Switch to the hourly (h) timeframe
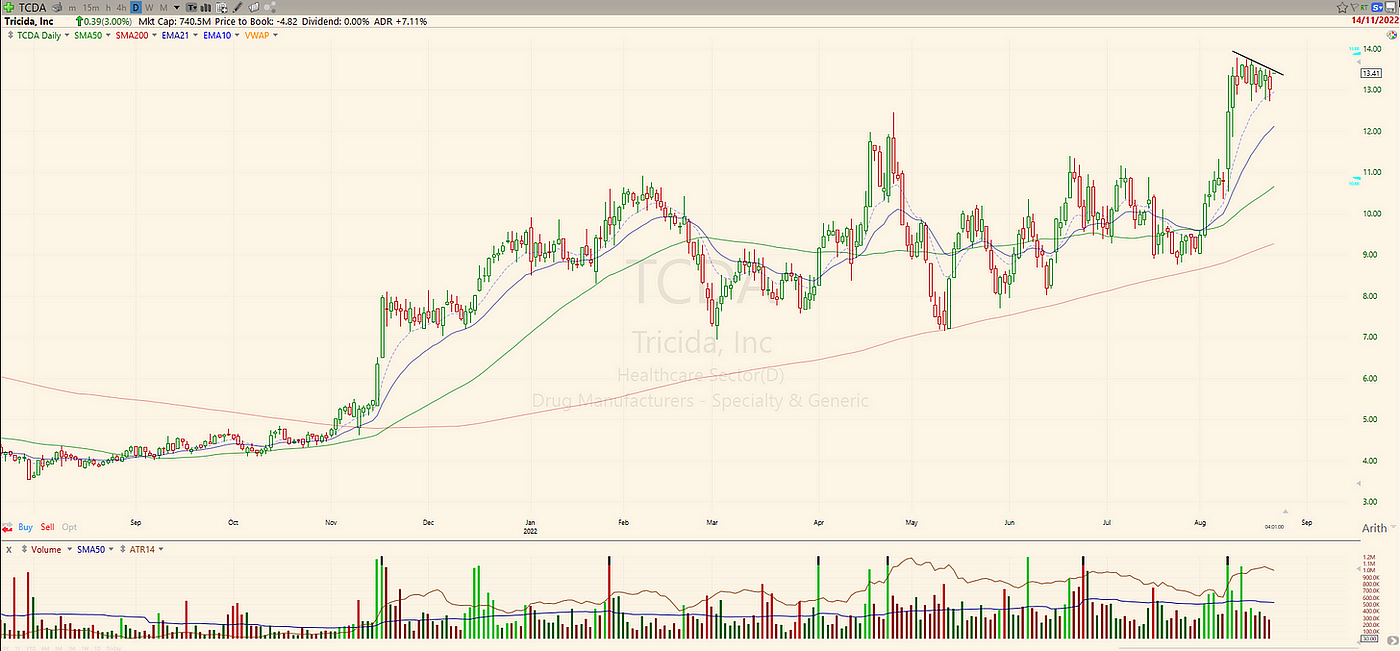Image resolution: width=1400 pixels, height=651 pixels. (108, 8)
